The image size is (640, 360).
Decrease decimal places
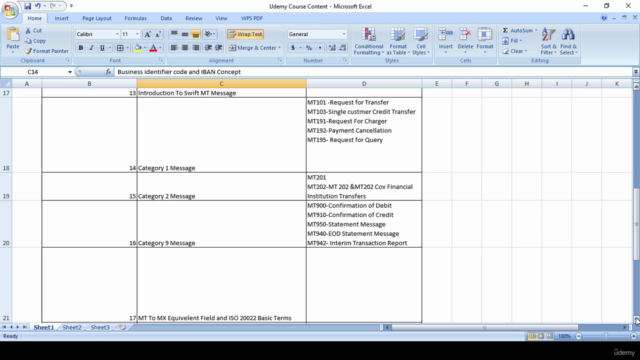point(343,48)
